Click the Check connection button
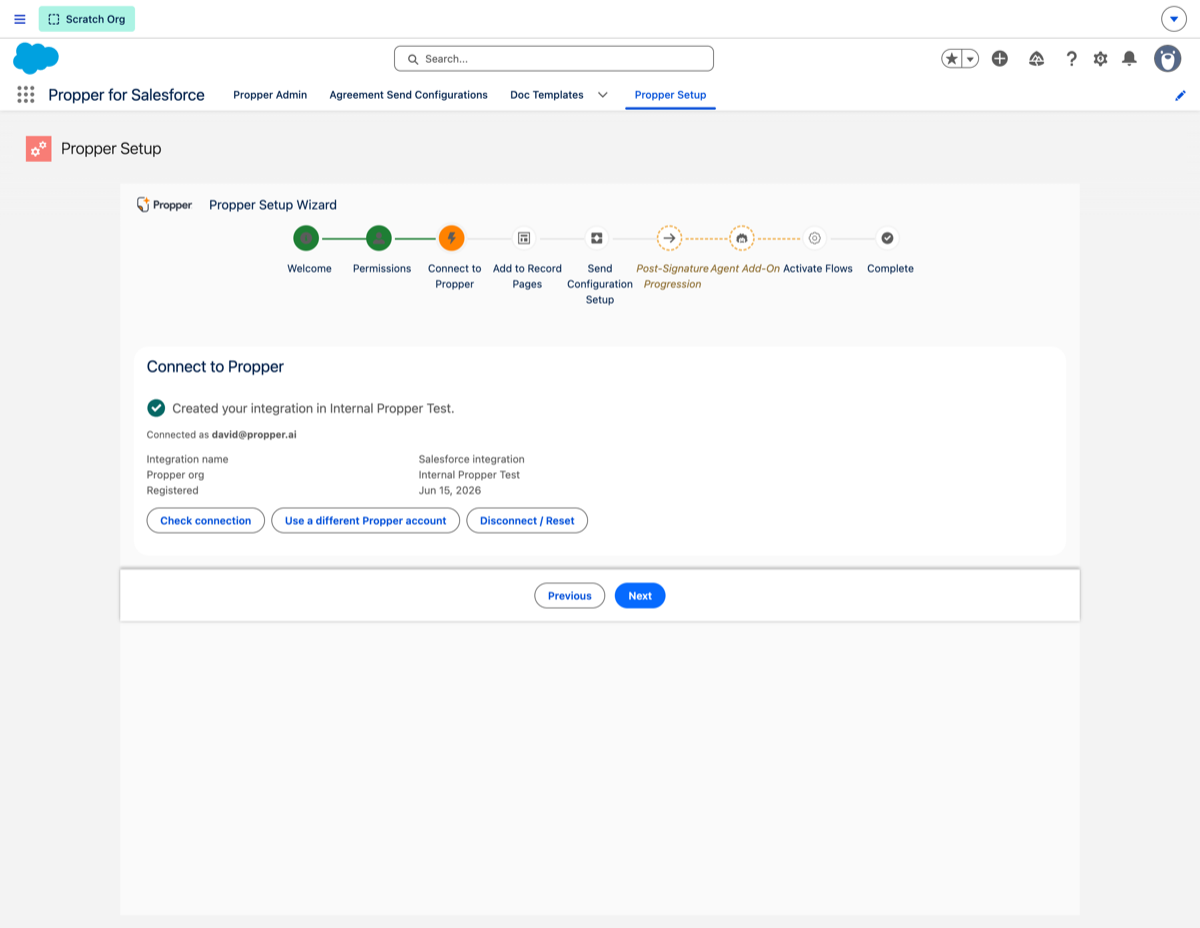Image resolution: width=1200 pixels, height=928 pixels. point(206,521)
